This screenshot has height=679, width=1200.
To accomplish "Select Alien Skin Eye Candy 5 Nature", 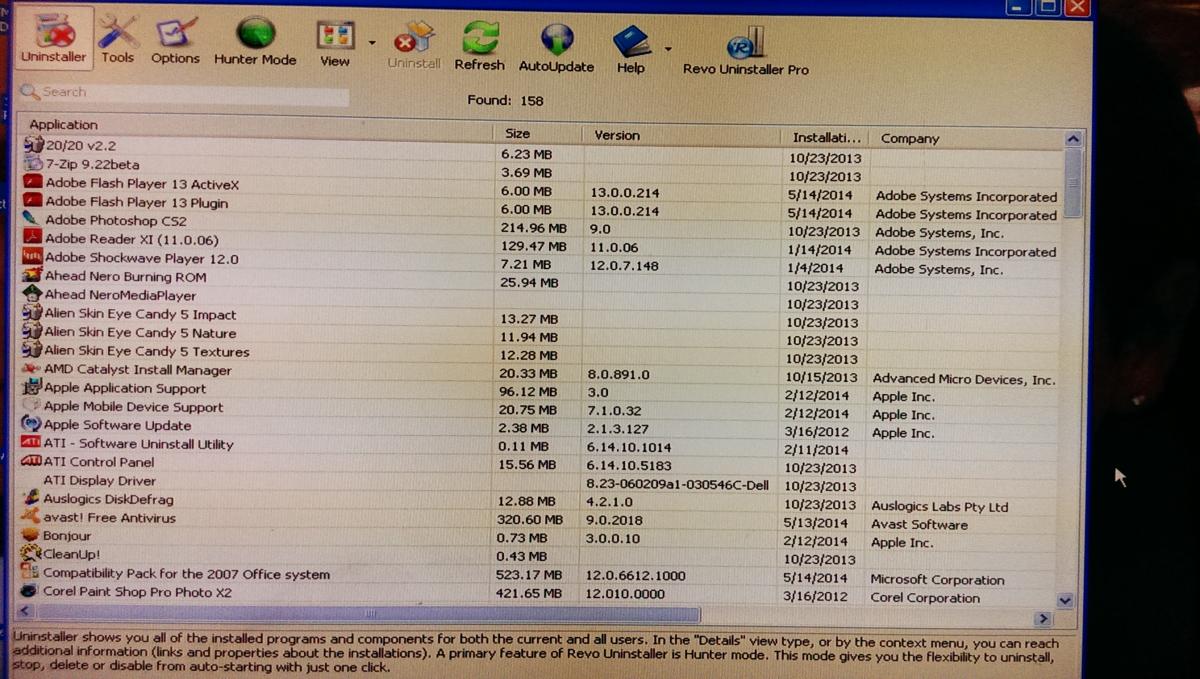I will coord(140,333).
